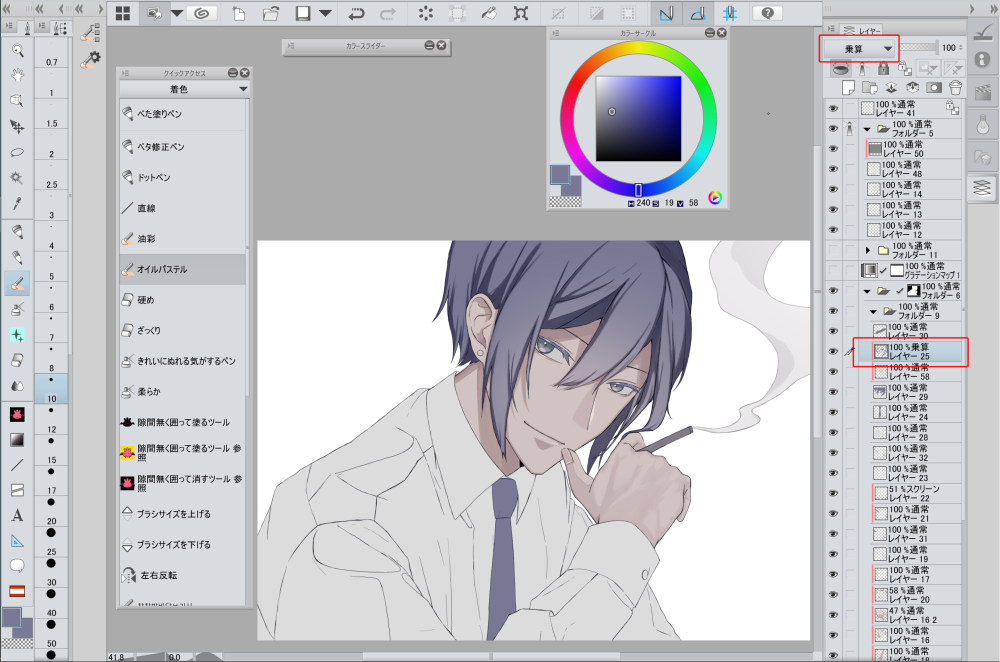This screenshot has height=662, width=1000.
Task: Click the Save icon in the top bar
Action: (x=302, y=14)
